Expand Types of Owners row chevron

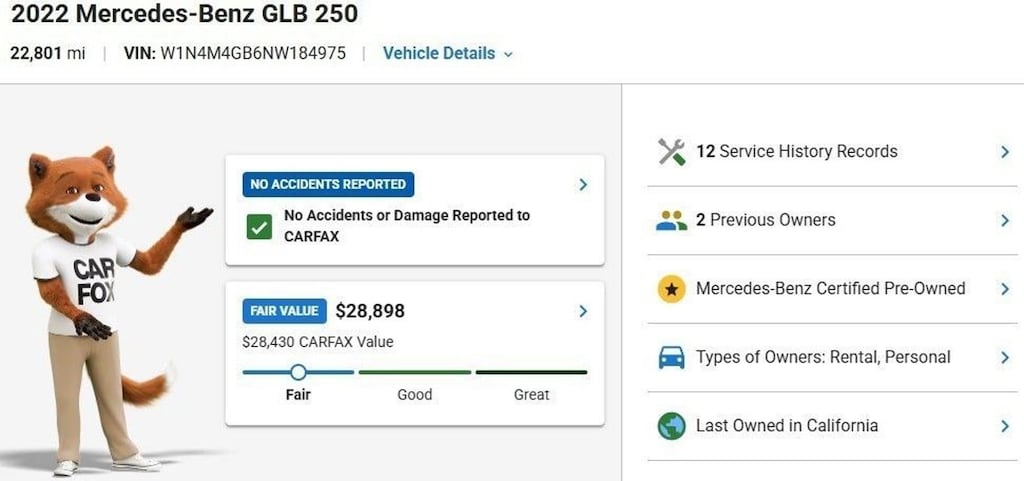1005,357
